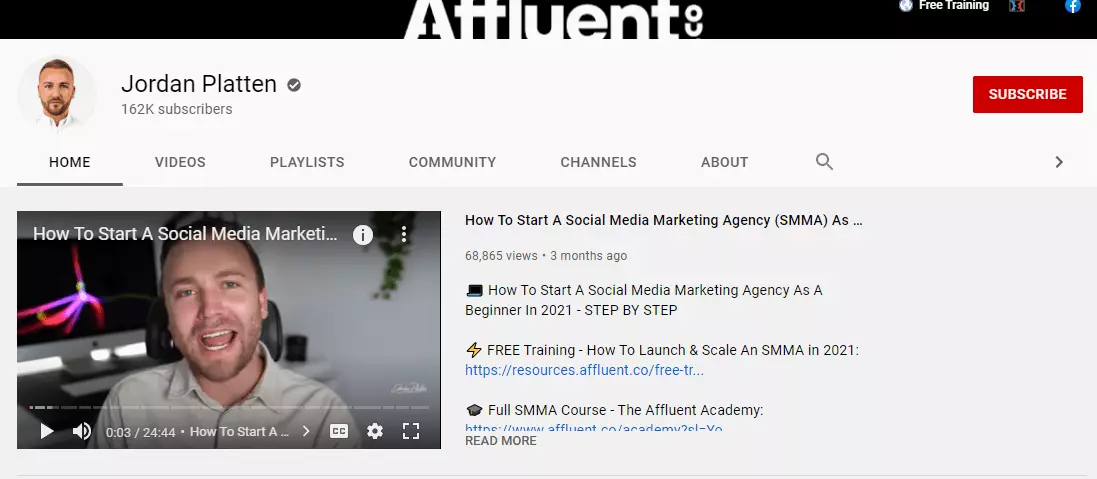The height and width of the screenshot is (479, 1097).
Task: Switch to the HOME tab
Action: point(69,162)
